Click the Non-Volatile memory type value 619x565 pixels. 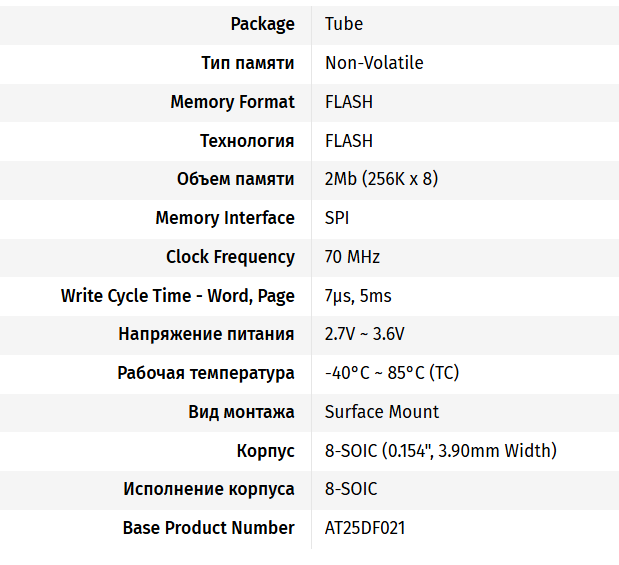(374, 63)
